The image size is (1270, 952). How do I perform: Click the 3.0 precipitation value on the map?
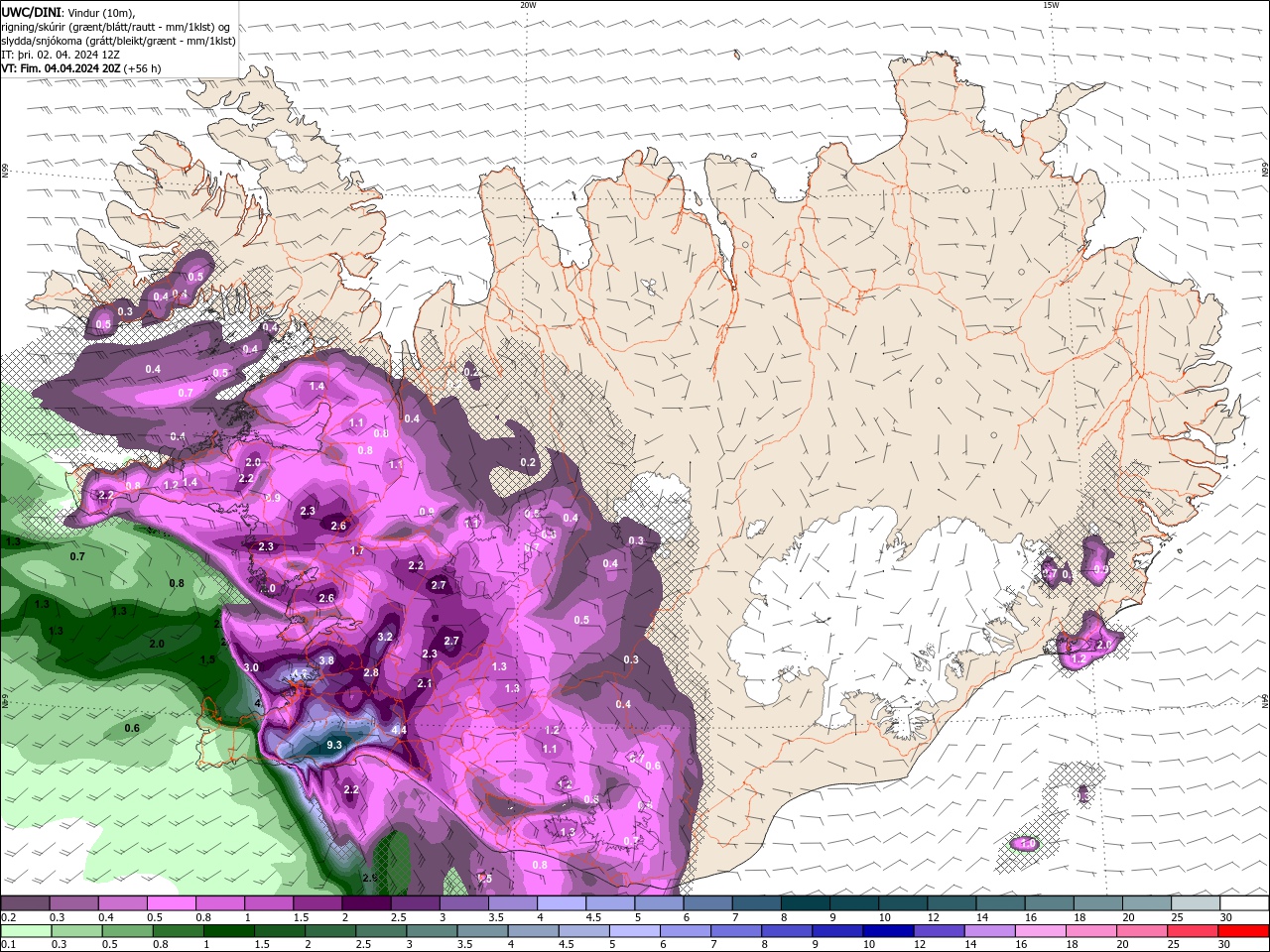pos(251,668)
